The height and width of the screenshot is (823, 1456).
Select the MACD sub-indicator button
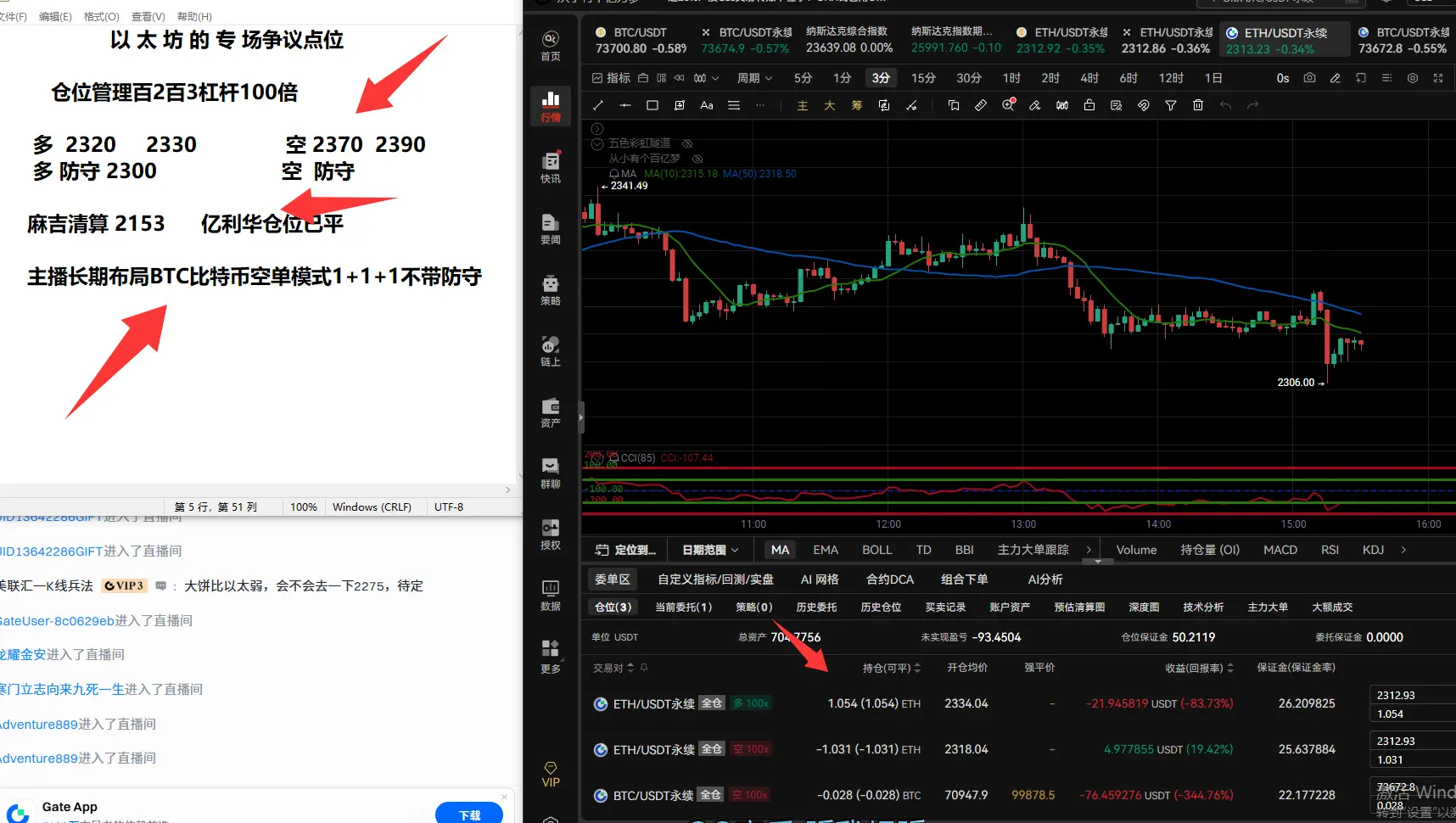click(x=1280, y=550)
